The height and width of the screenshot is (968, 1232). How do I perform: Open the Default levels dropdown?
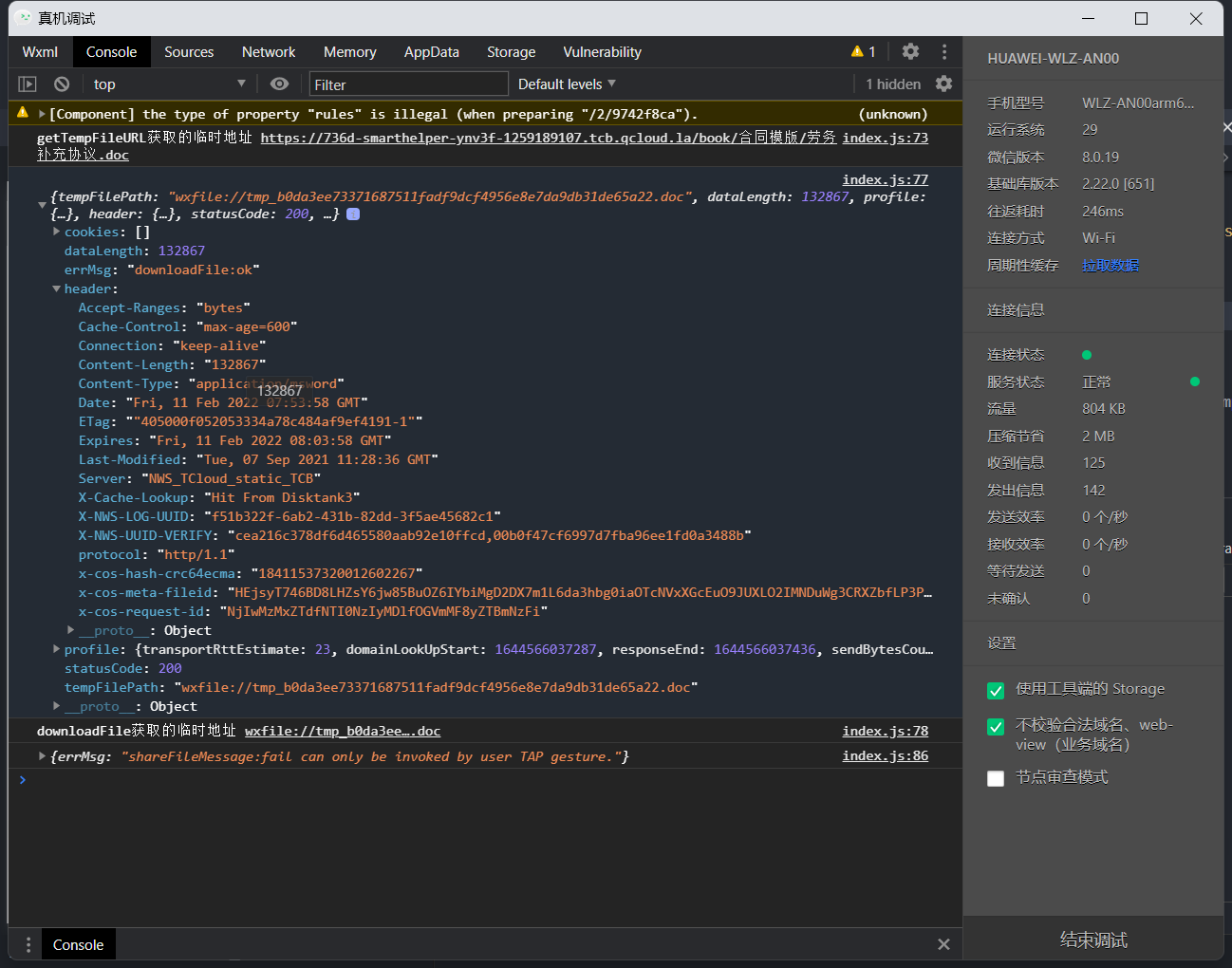click(567, 84)
